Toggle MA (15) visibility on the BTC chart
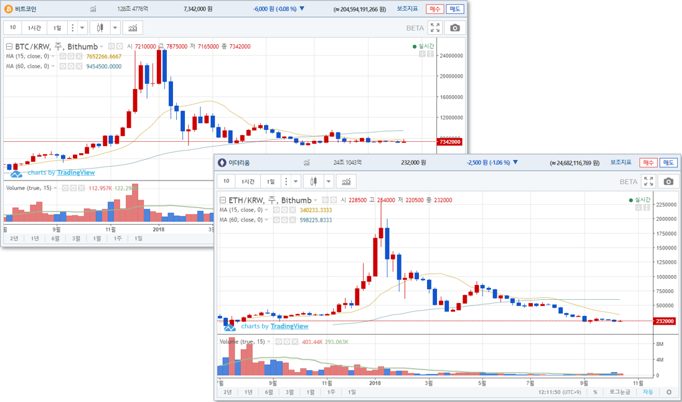This screenshot has width=682, height=402. (x=63, y=56)
